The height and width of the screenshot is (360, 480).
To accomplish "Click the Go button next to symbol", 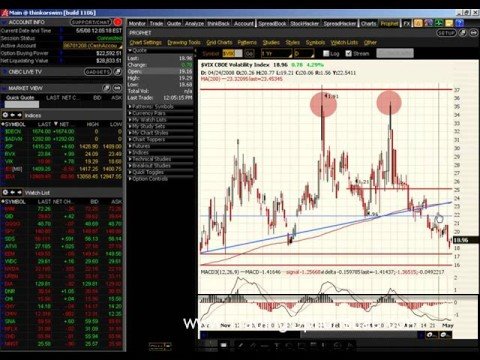I will click(x=249, y=53).
